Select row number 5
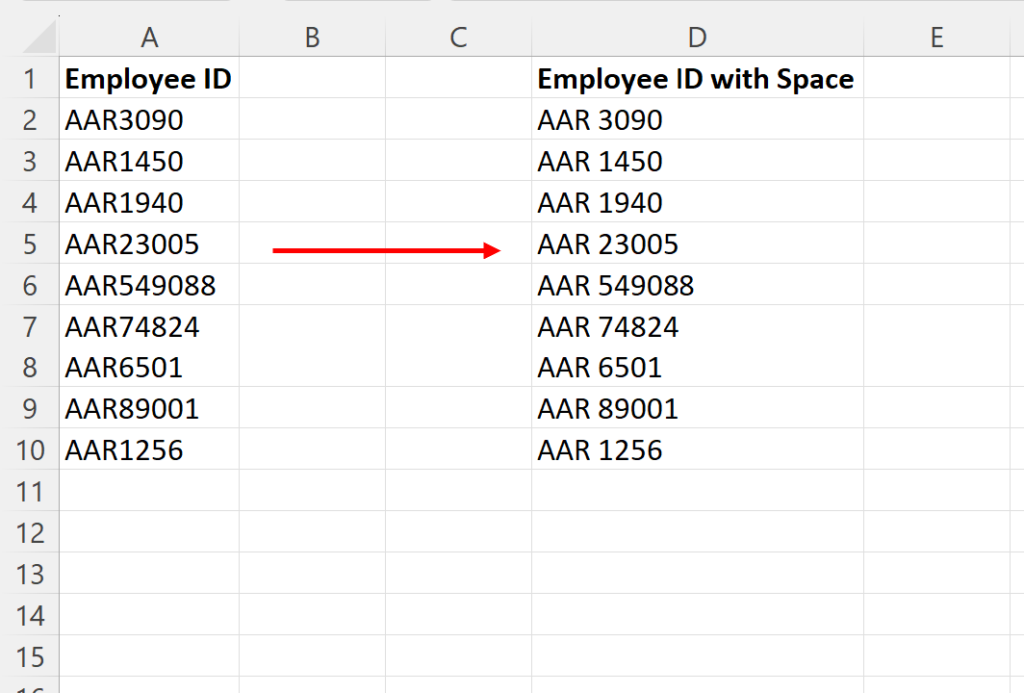 (x=30, y=244)
